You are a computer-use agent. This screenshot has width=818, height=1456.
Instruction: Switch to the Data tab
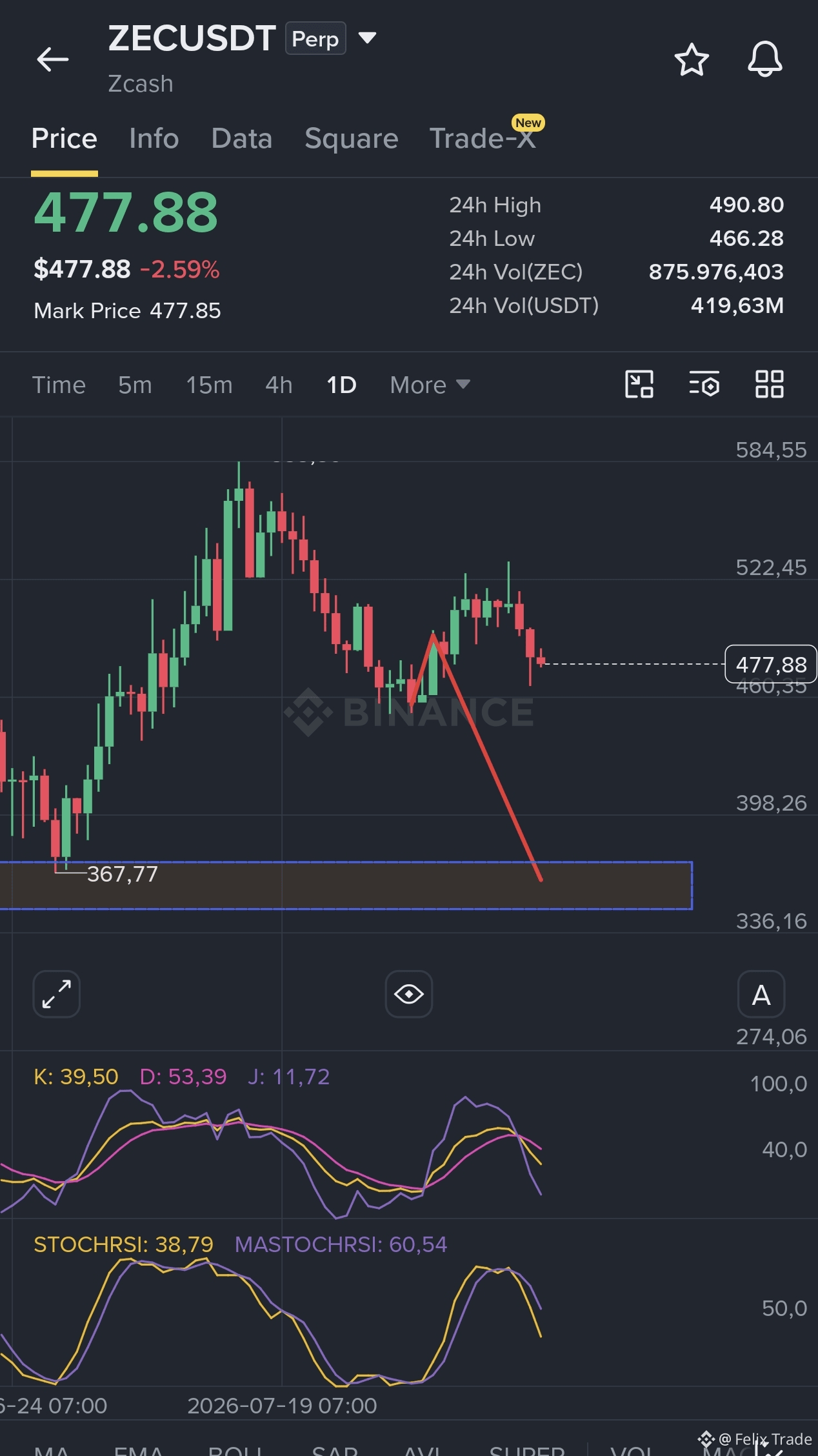(242, 139)
